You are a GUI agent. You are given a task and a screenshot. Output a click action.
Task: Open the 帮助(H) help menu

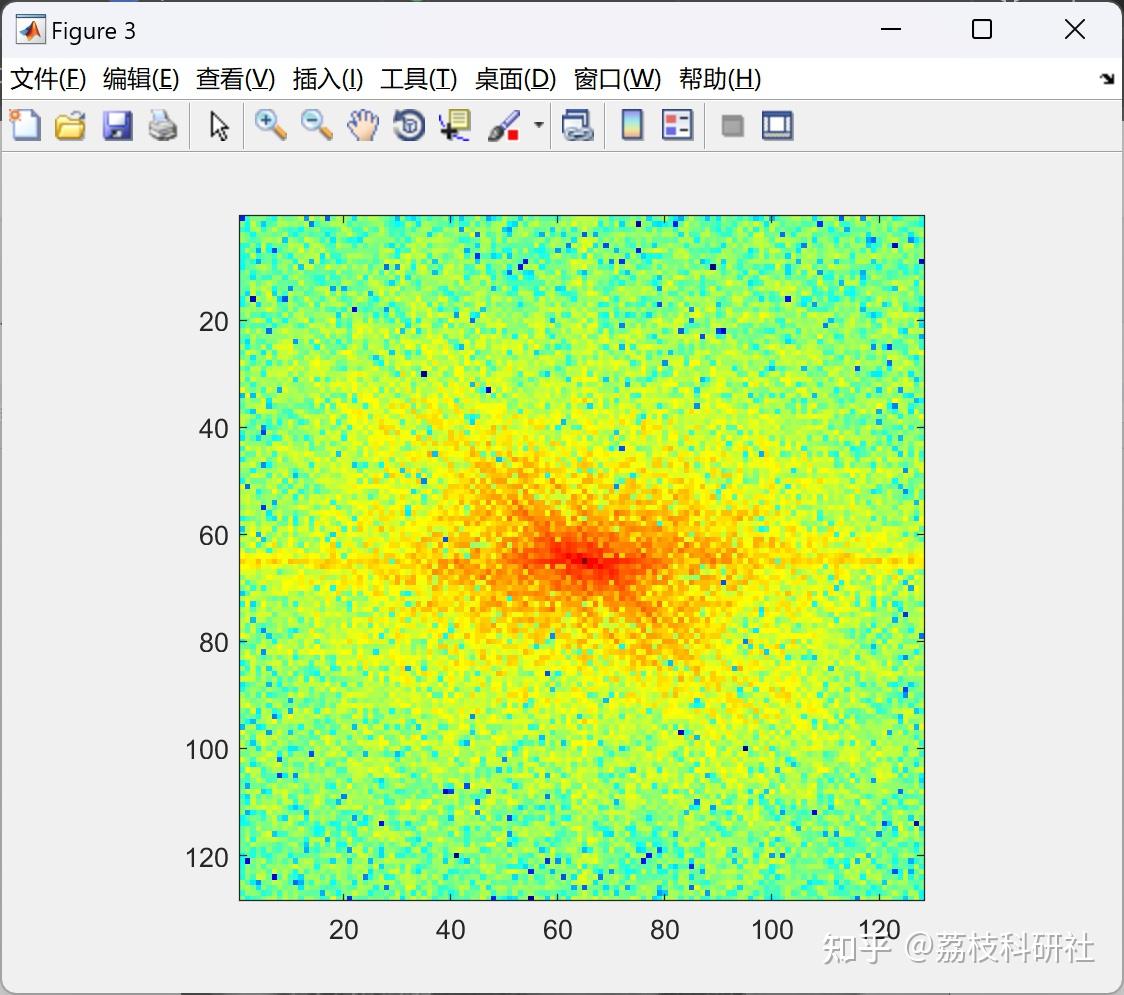[719, 79]
